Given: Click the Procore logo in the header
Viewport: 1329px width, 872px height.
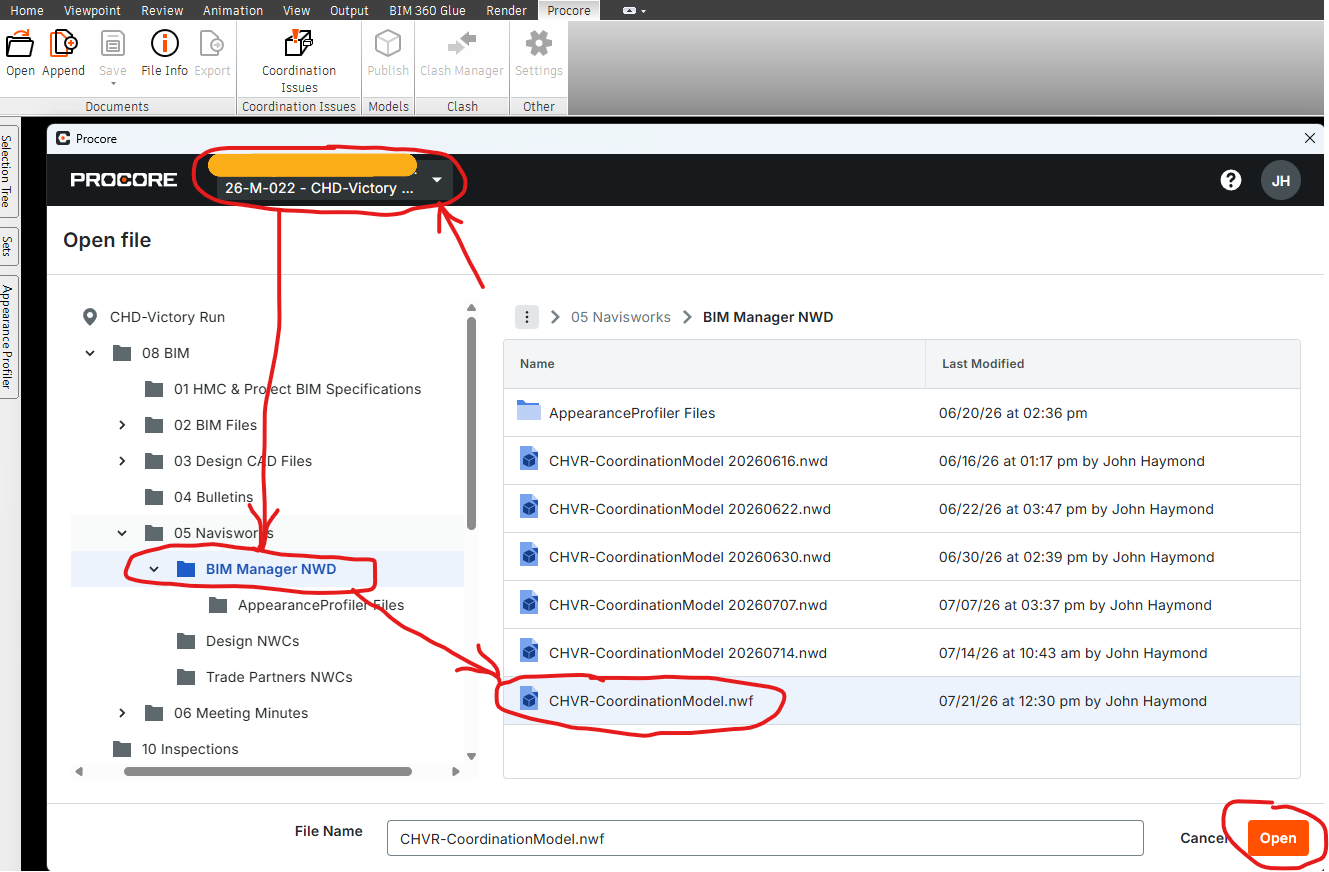Looking at the screenshot, I should tap(124, 180).
